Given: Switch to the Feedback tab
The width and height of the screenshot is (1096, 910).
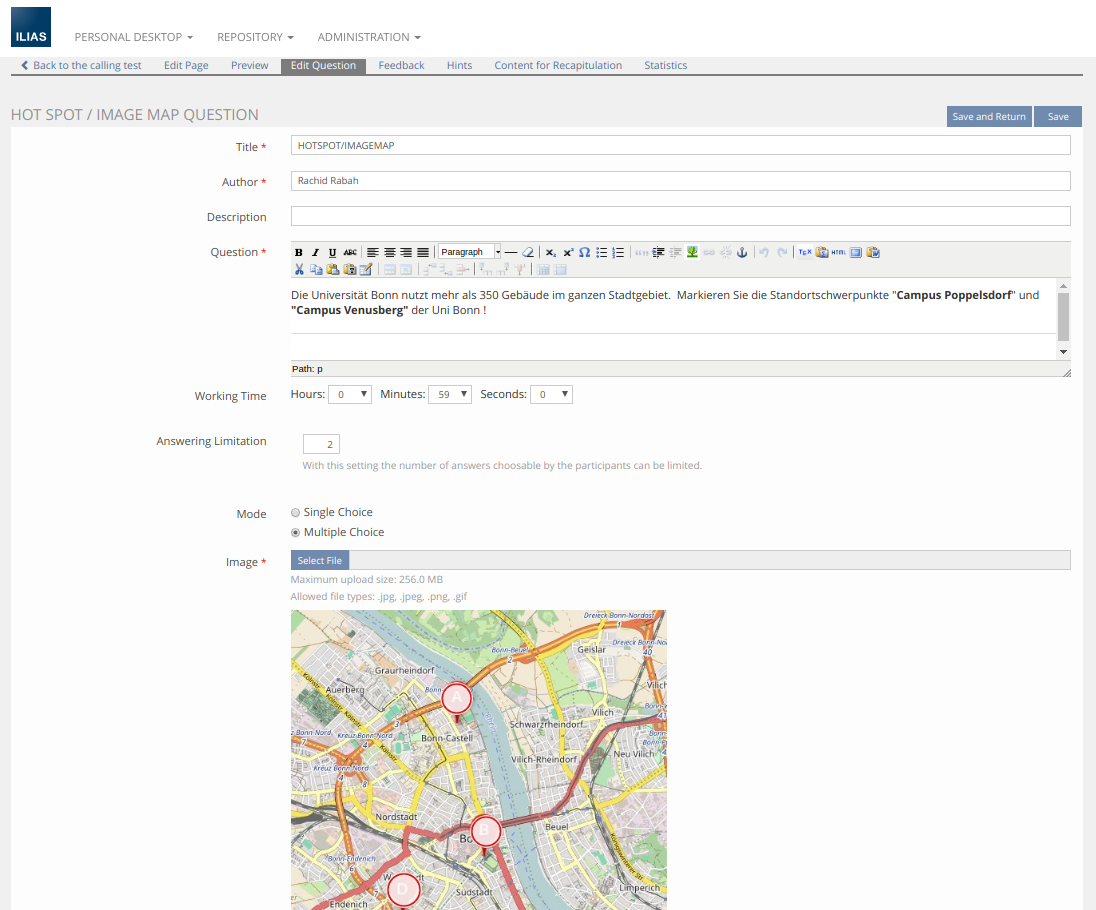Looking at the screenshot, I should [x=401, y=65].
